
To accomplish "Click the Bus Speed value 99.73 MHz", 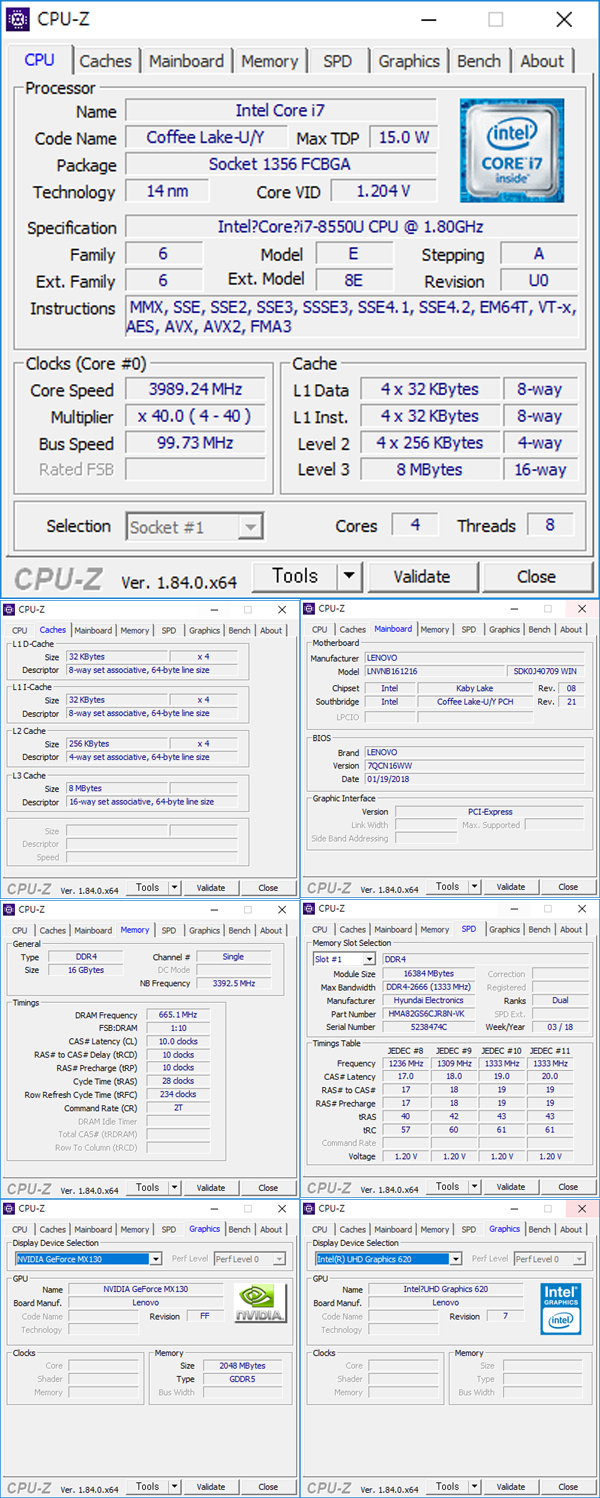I will point(195,443).
